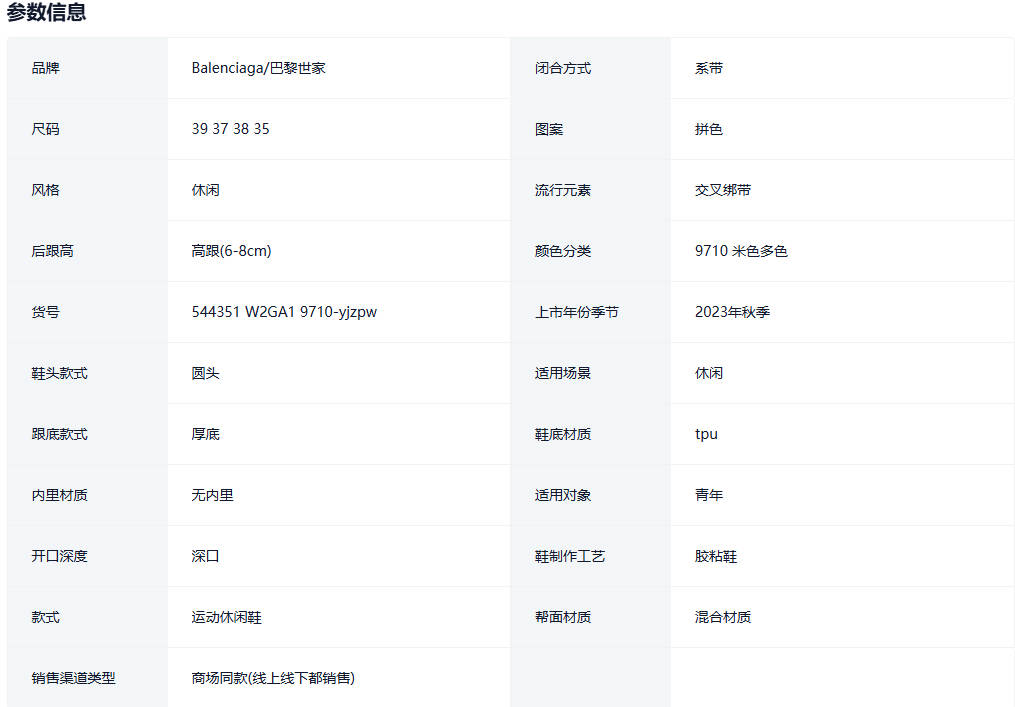Click the 流行元素 value 交叉绑带
1015x707 pixels.
723,190
